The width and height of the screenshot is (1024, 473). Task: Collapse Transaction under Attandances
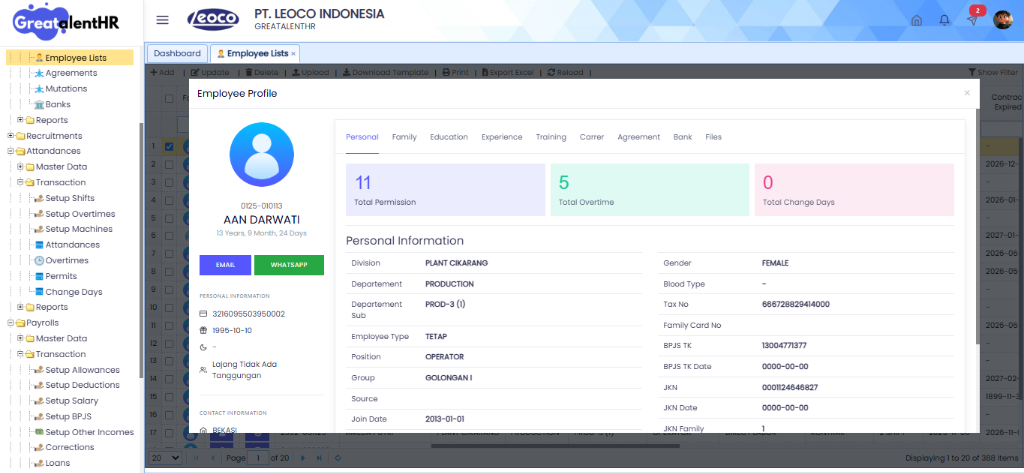pyautogui.click(x=20, y=182)
